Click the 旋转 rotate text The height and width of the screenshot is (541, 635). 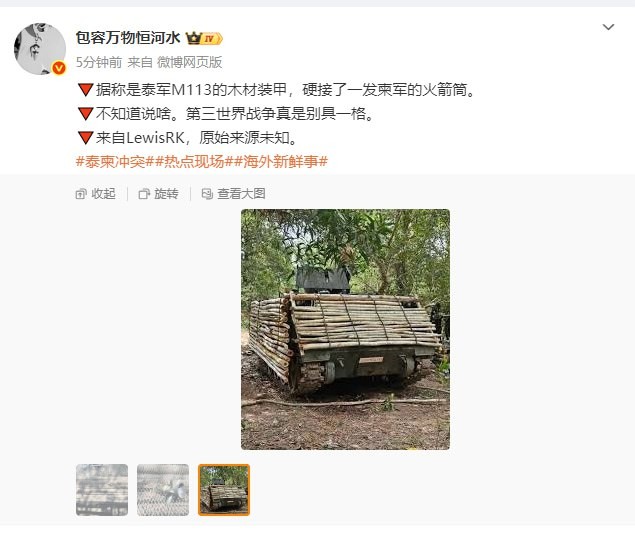coord(166,194)
